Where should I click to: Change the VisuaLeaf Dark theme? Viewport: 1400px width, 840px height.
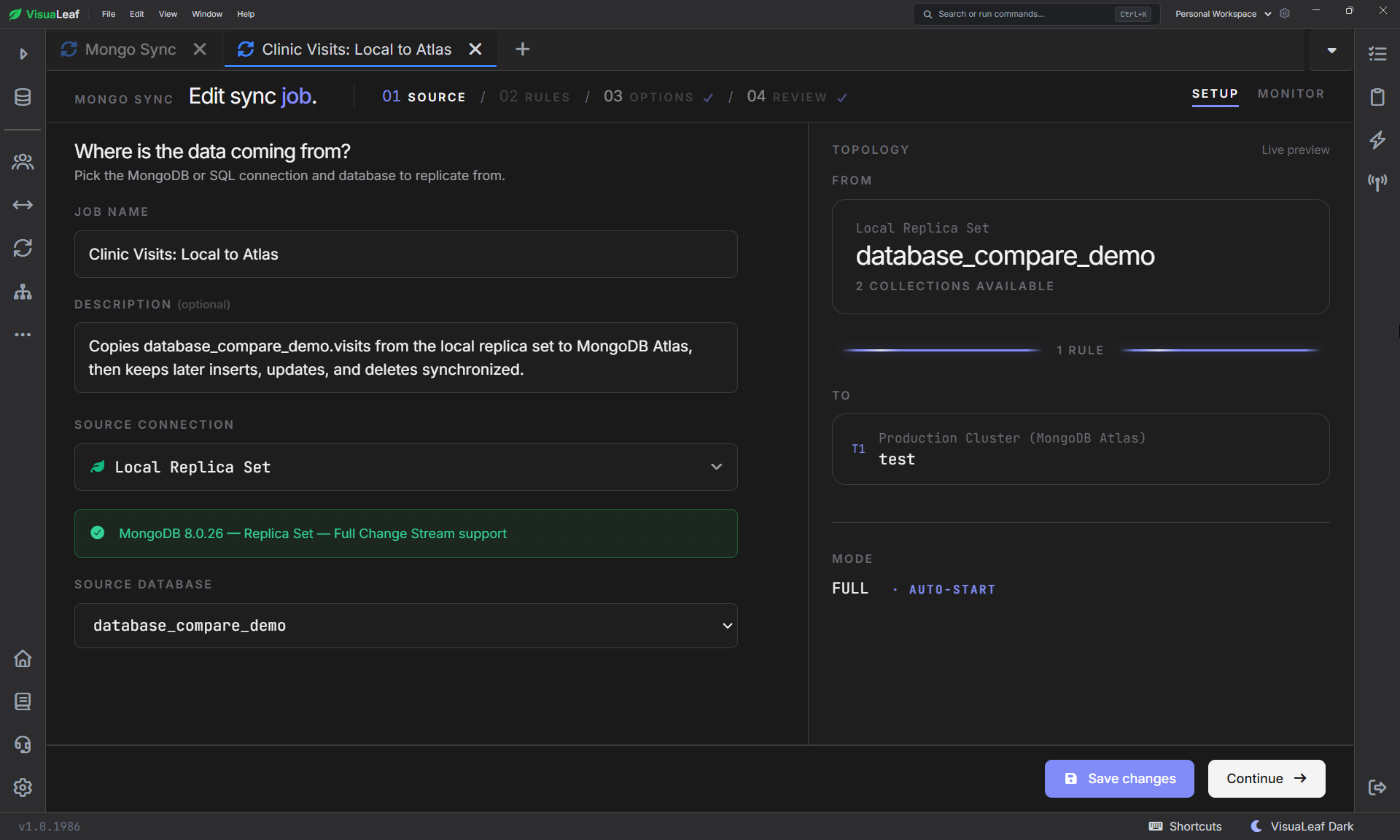click(1302, 826)
